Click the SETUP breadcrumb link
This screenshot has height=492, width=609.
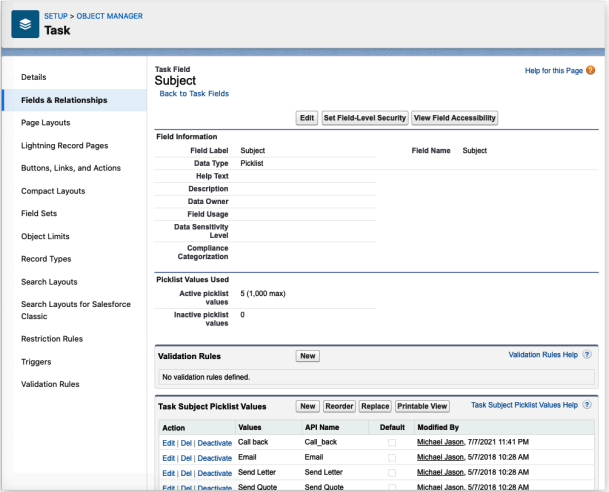[x=56, y=16]
